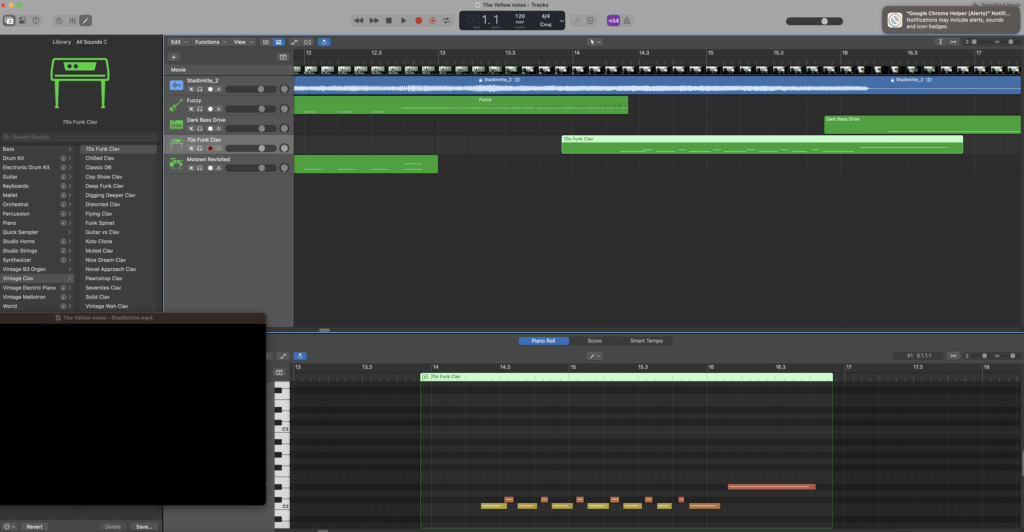Add a new track with plus button
Viewport: 1024px width, 532px height.
point(174,57)
